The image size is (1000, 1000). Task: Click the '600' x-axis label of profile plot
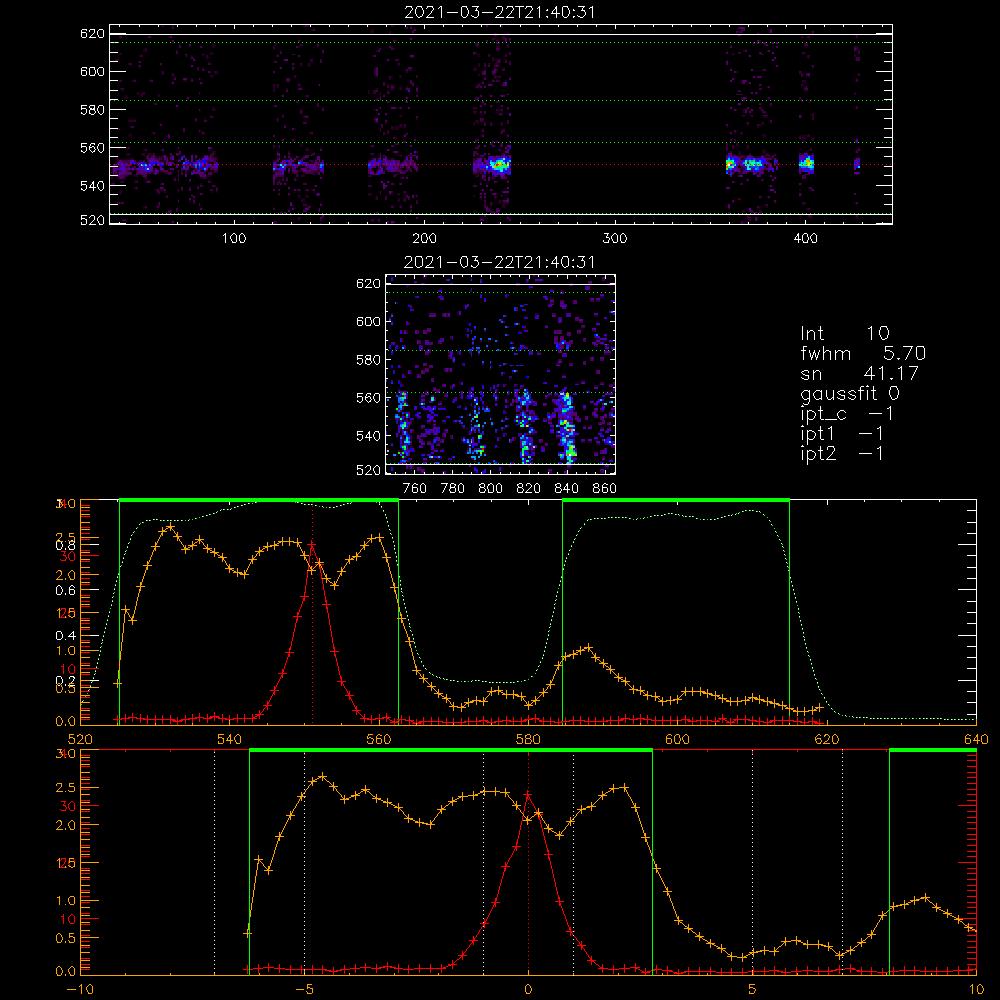[x=677, y=739]
